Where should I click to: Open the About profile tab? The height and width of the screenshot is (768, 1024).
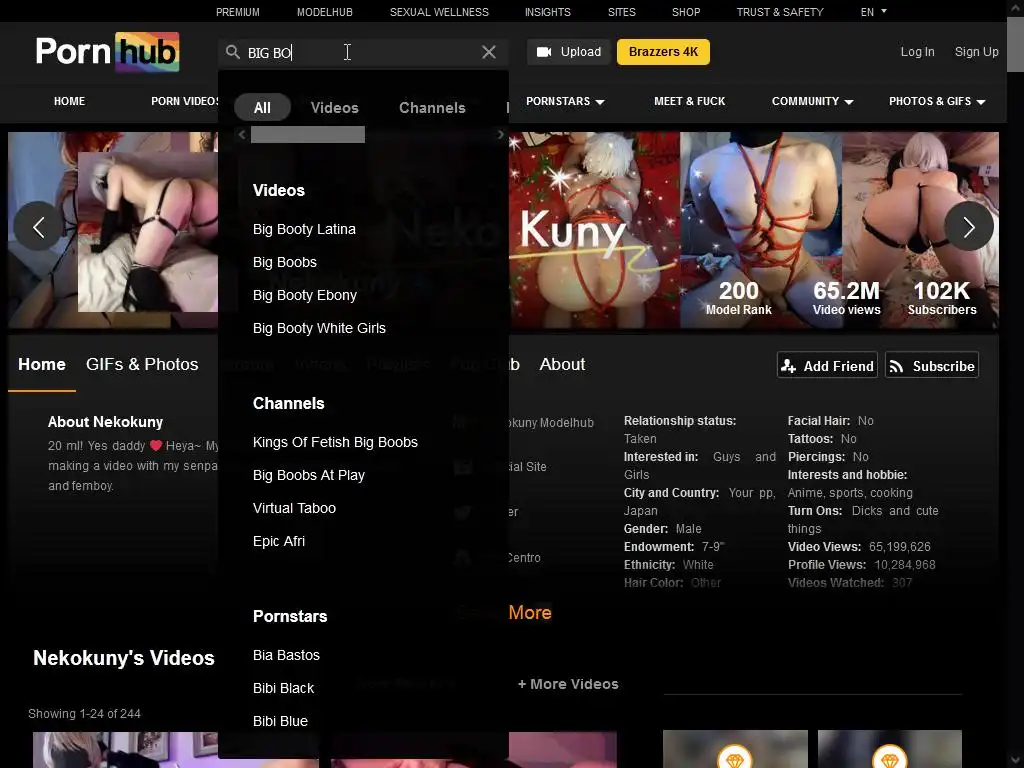point(562,364)
